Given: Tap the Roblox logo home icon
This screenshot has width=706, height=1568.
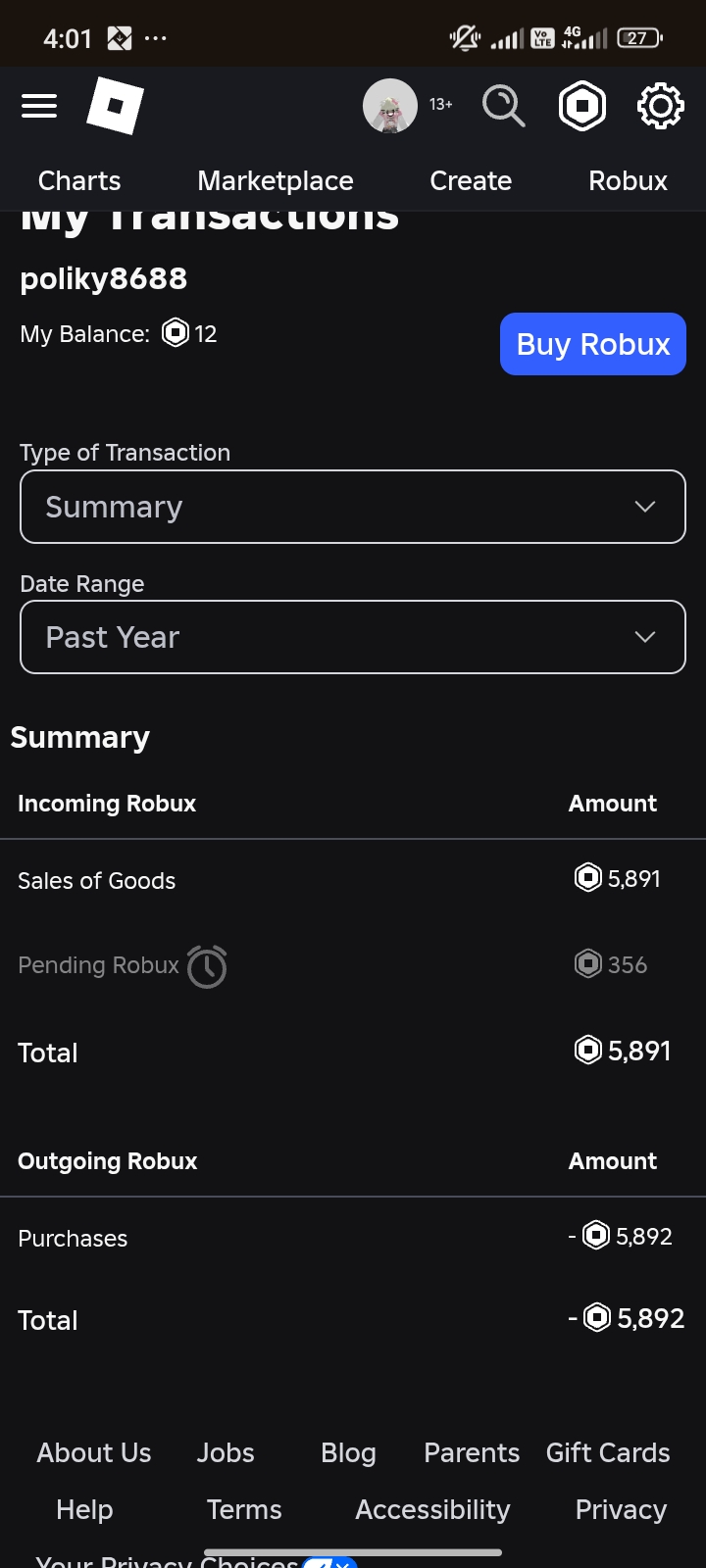Looking at the screenshot, I should point(115,106).
